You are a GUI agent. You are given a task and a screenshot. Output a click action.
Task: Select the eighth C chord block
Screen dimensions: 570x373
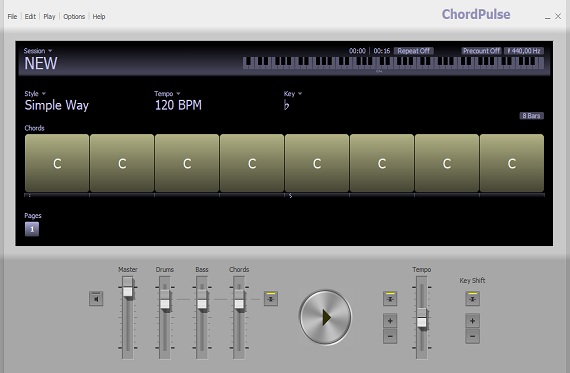coord(512,163)
